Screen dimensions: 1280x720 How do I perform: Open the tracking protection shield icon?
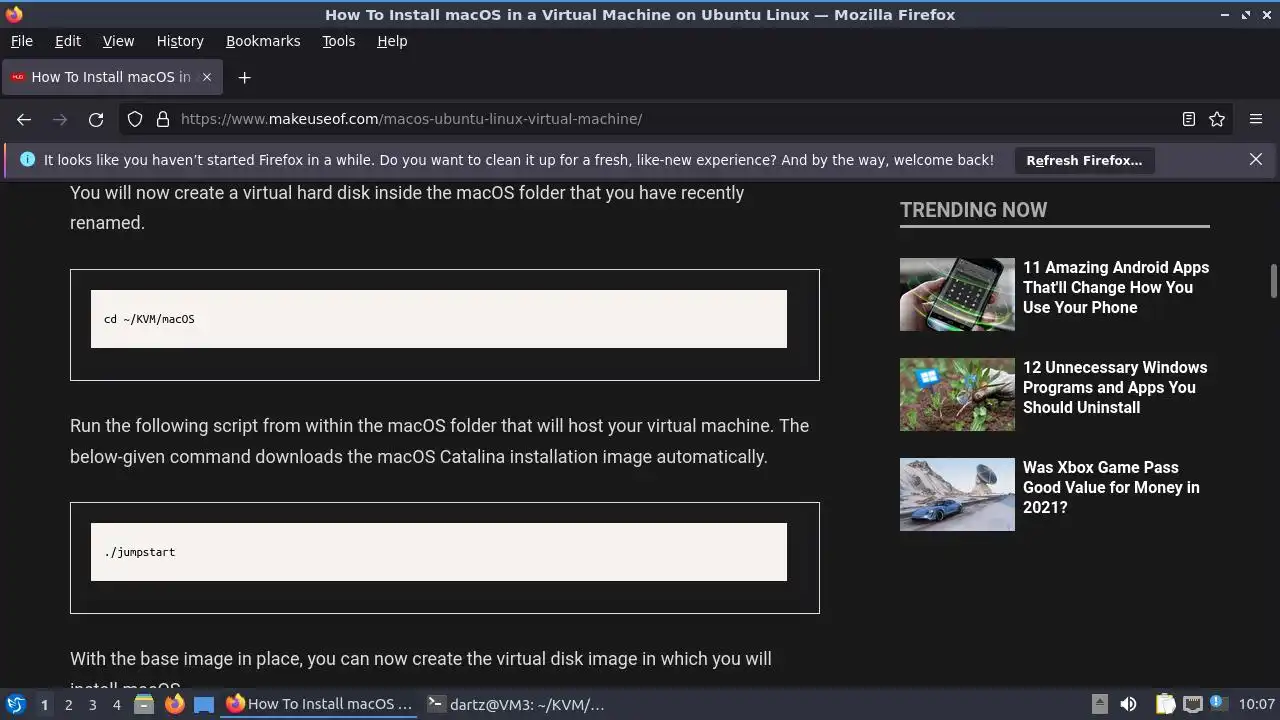[135, 119]
